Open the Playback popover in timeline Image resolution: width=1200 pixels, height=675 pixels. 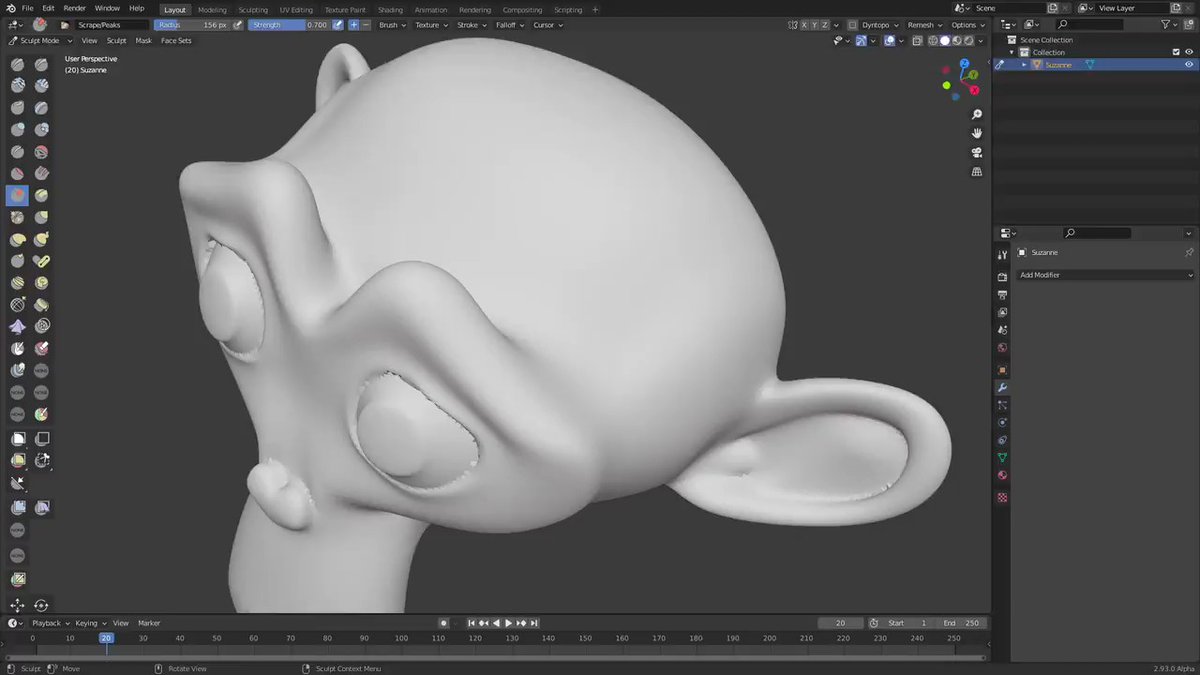click(x=50, y=623)
